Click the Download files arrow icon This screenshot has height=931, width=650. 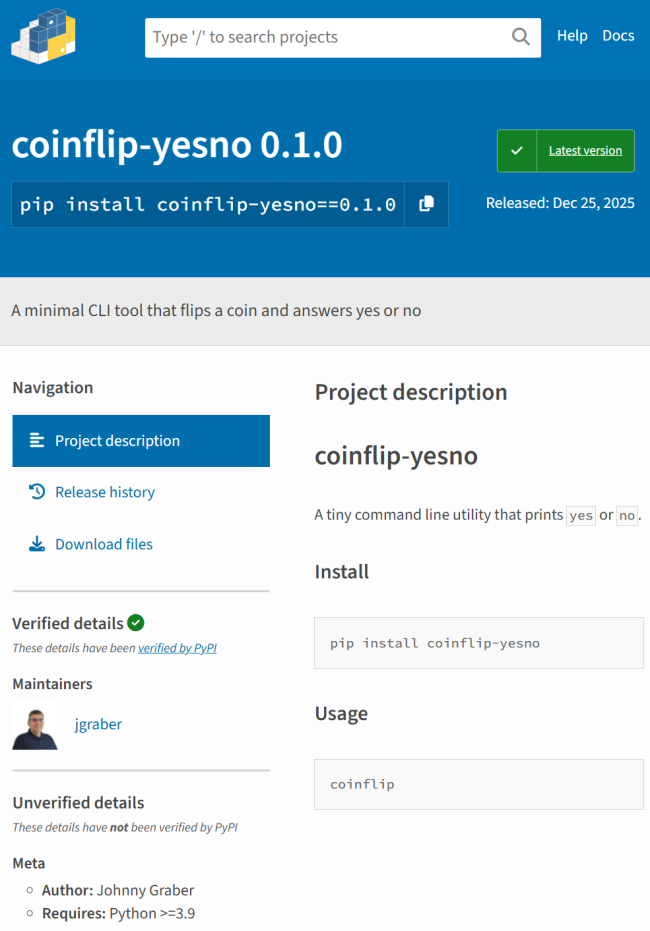click(37, 544)
